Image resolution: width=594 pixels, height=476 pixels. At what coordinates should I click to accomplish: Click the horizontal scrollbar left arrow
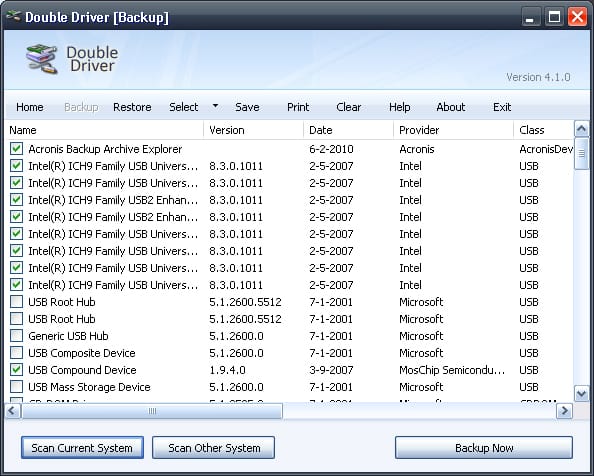point(13,410)
